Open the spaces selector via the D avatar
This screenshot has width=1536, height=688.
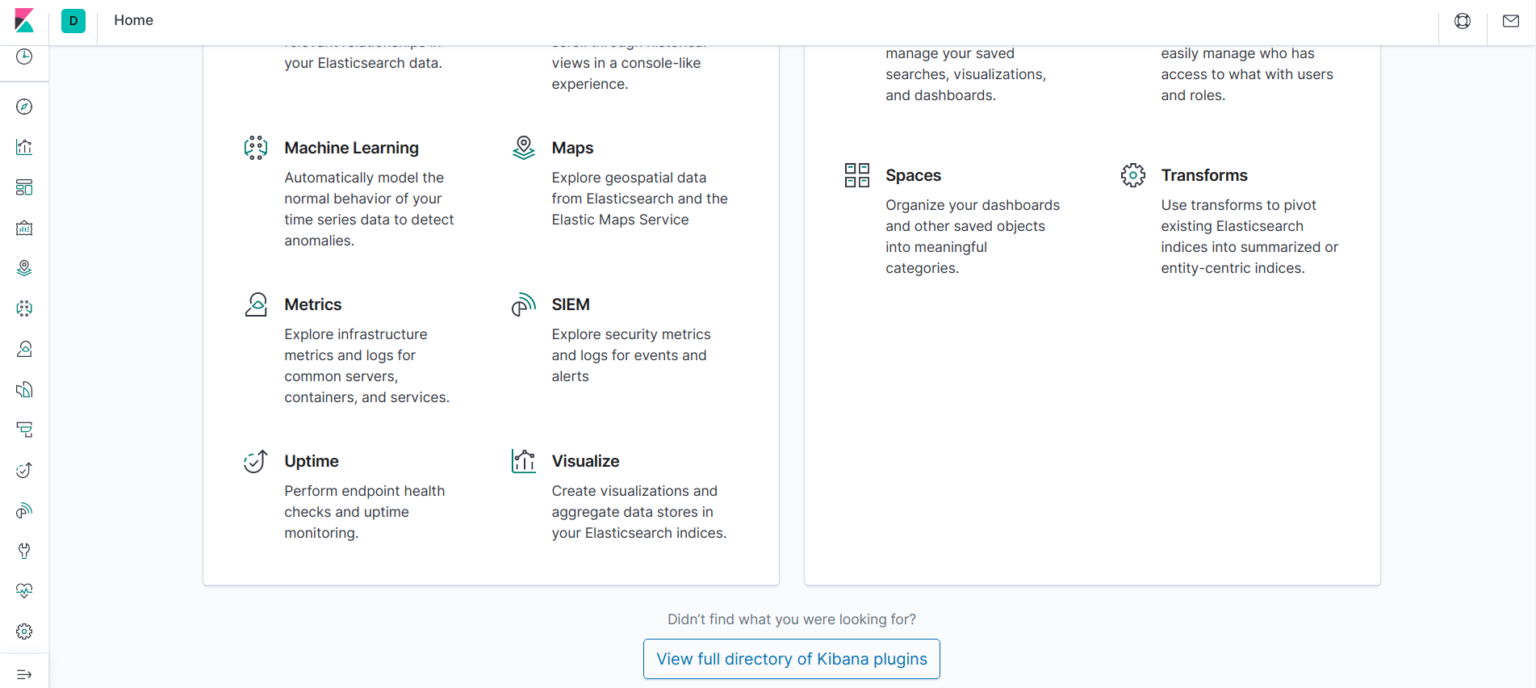(x=72, y=20)
